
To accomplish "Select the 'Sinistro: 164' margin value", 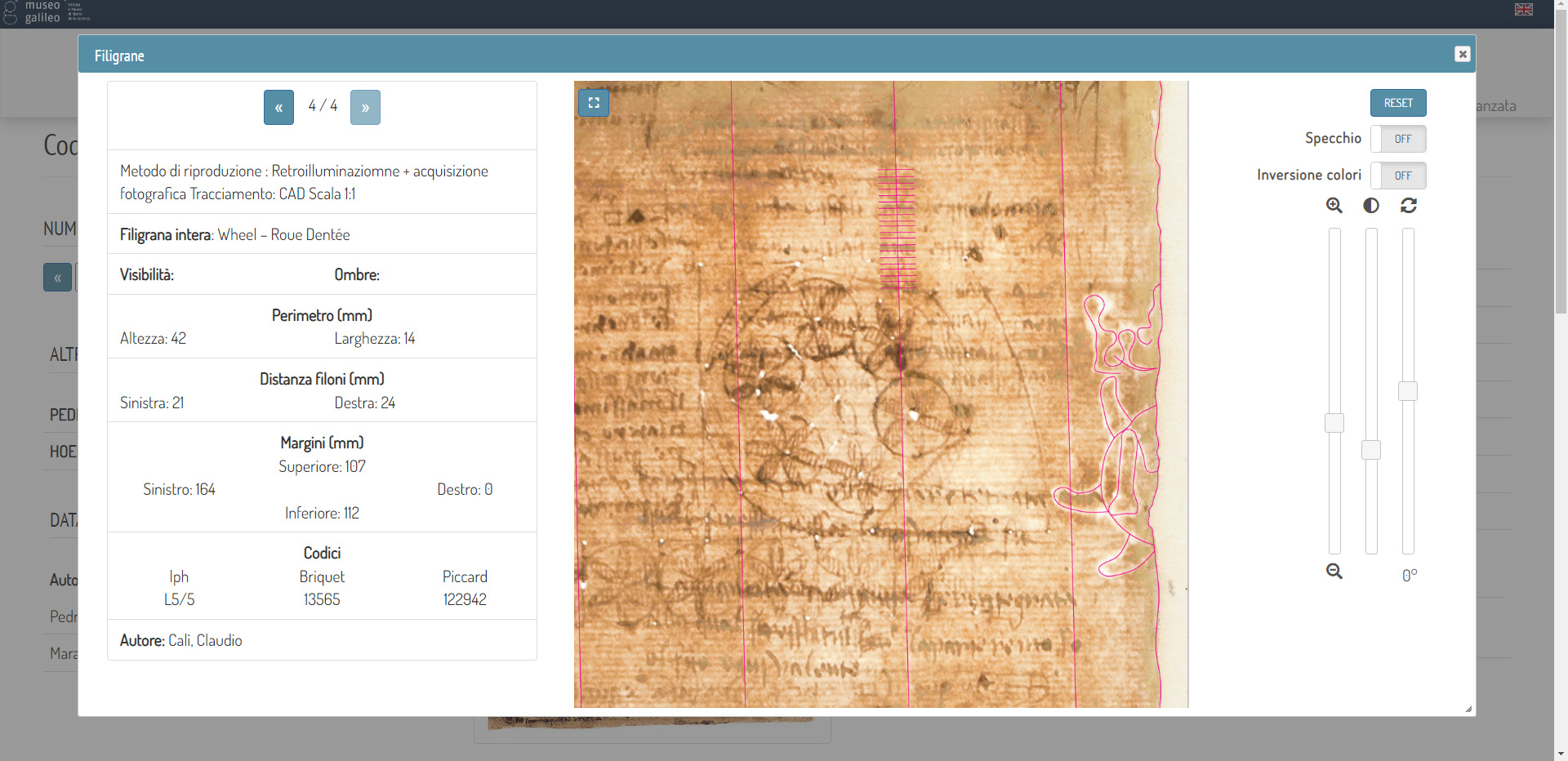I will coord(179,489).
